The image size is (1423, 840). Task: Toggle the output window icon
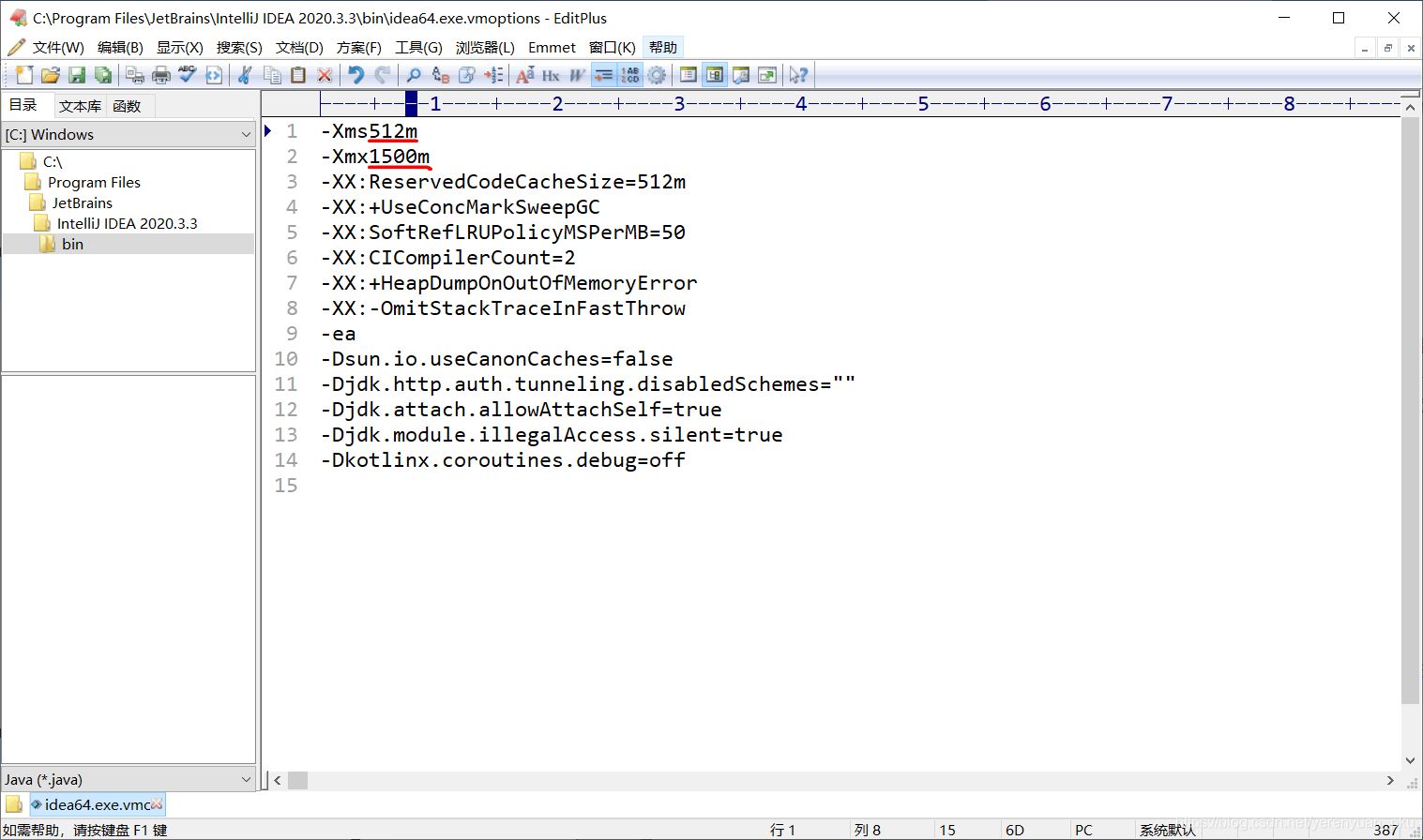point(741,75)
